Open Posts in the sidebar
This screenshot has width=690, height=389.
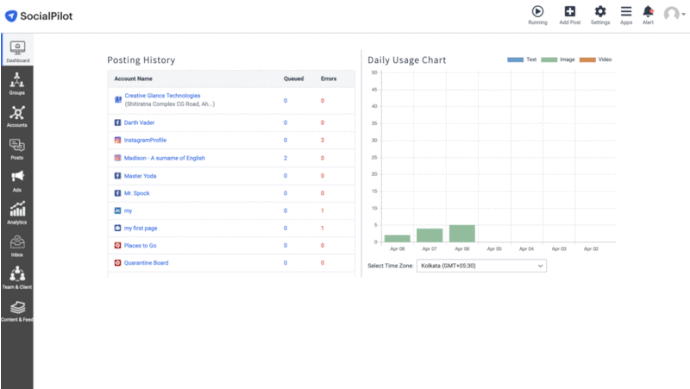click(17, 149)
